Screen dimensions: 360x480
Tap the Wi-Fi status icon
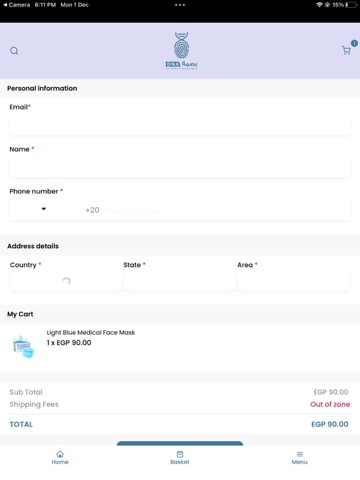pos(319,5)
